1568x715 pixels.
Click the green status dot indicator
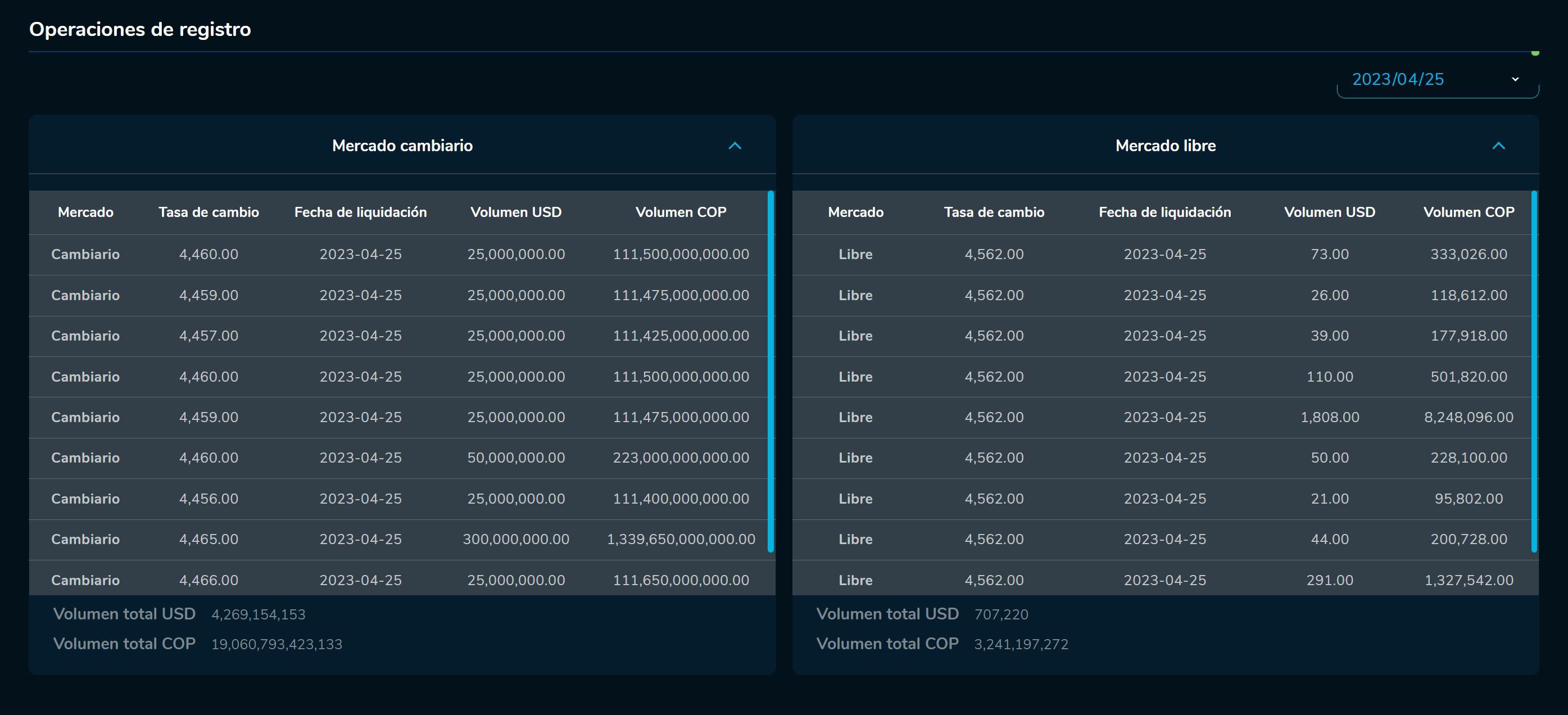click(1535, 53)
